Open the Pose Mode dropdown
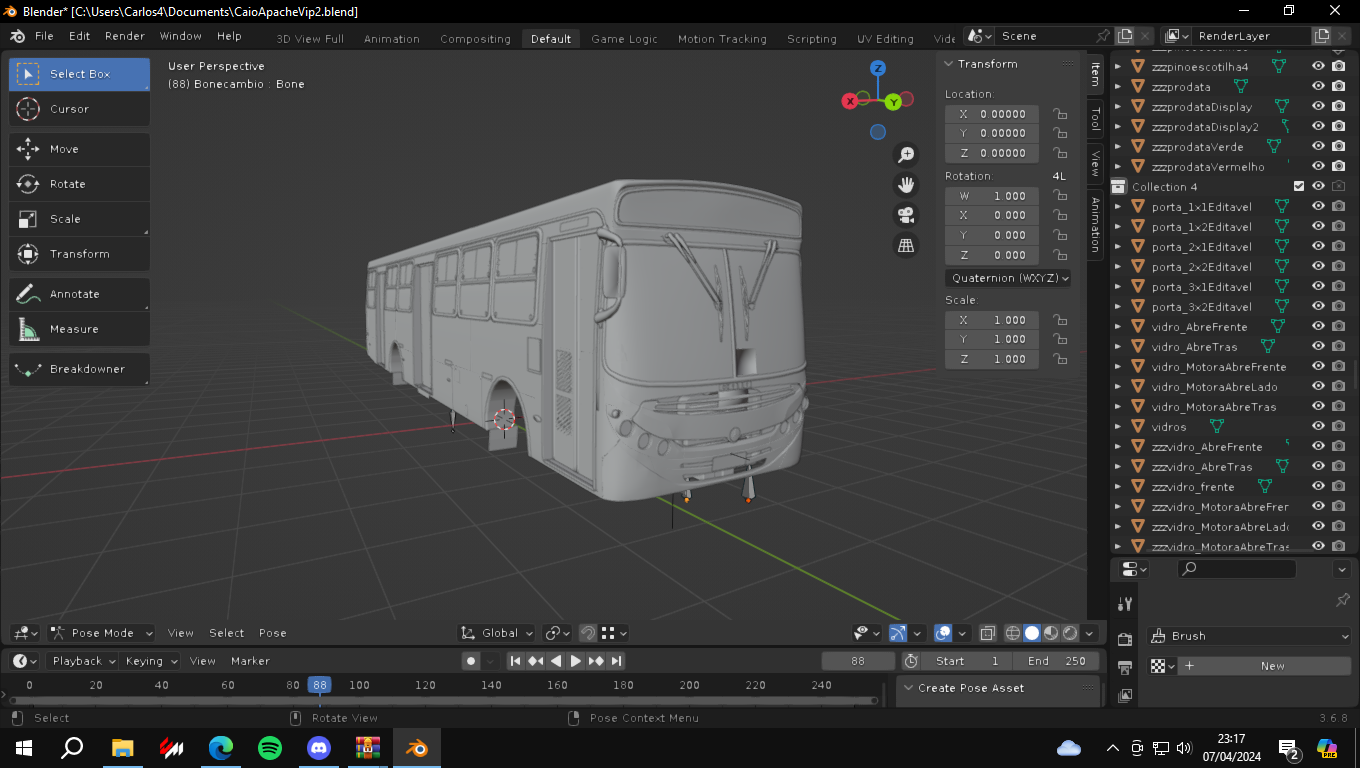 click(x=101, y=633)
